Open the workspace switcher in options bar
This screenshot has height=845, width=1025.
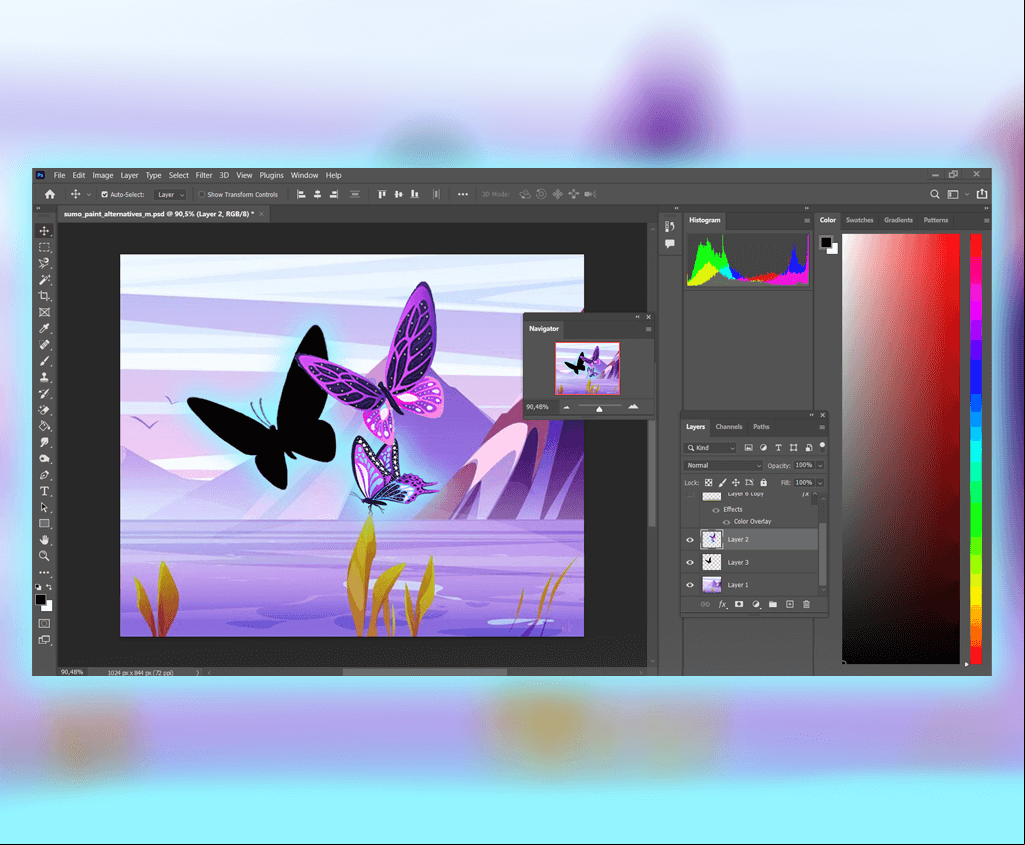pyautogui.click(x=957, y=194)
